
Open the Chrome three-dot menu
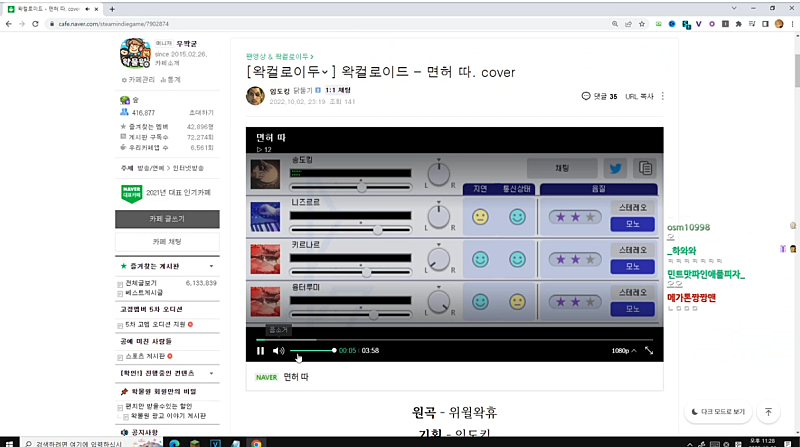(792, 24)
